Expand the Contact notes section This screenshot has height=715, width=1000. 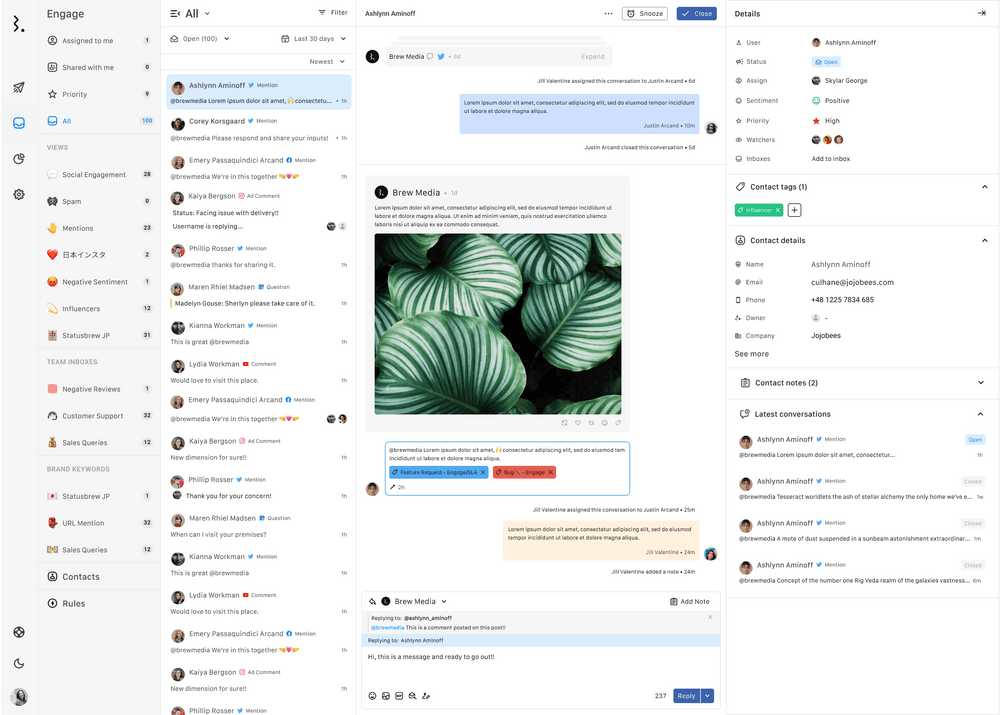(x=981, y=382)
